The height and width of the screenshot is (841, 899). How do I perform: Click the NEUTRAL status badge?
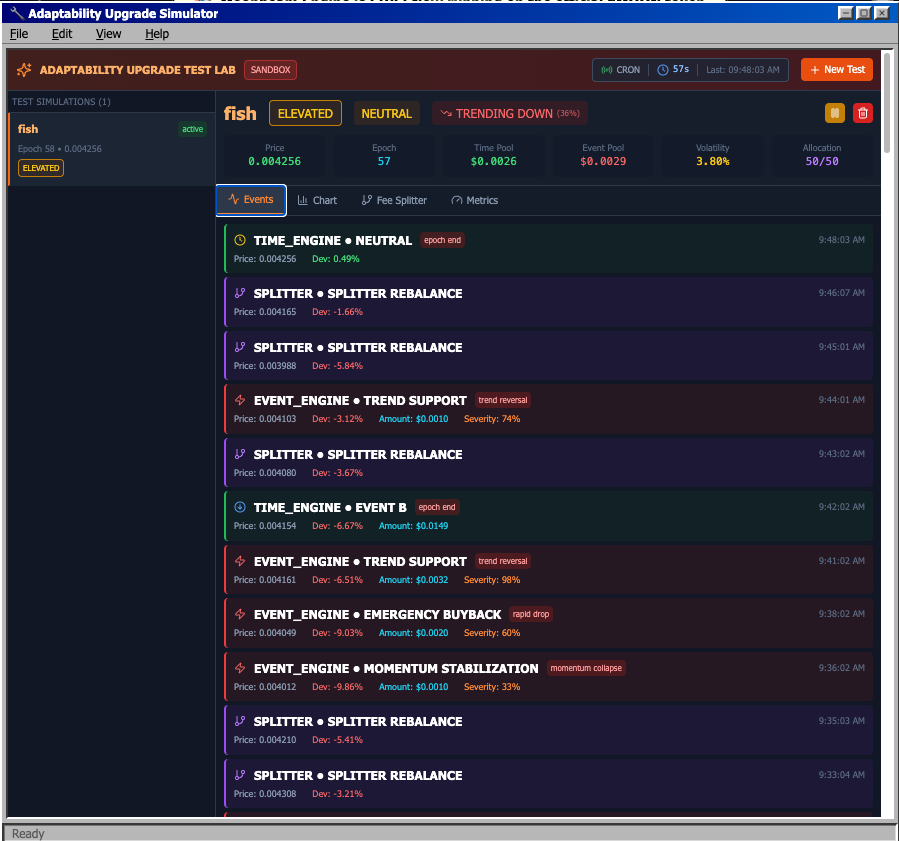pos(386,114)
